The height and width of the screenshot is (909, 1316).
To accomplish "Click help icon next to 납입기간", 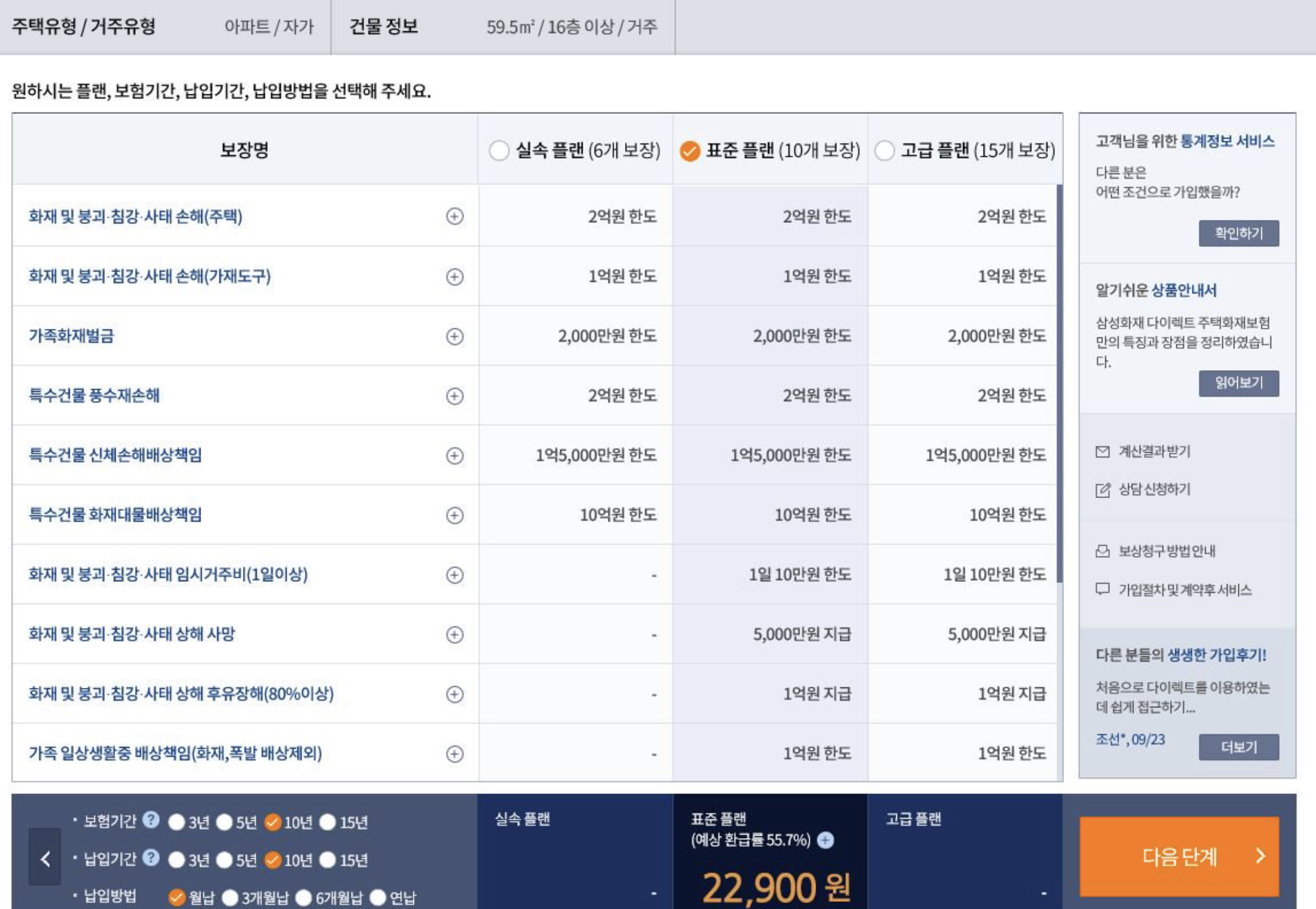I will (x=150, y=858).
